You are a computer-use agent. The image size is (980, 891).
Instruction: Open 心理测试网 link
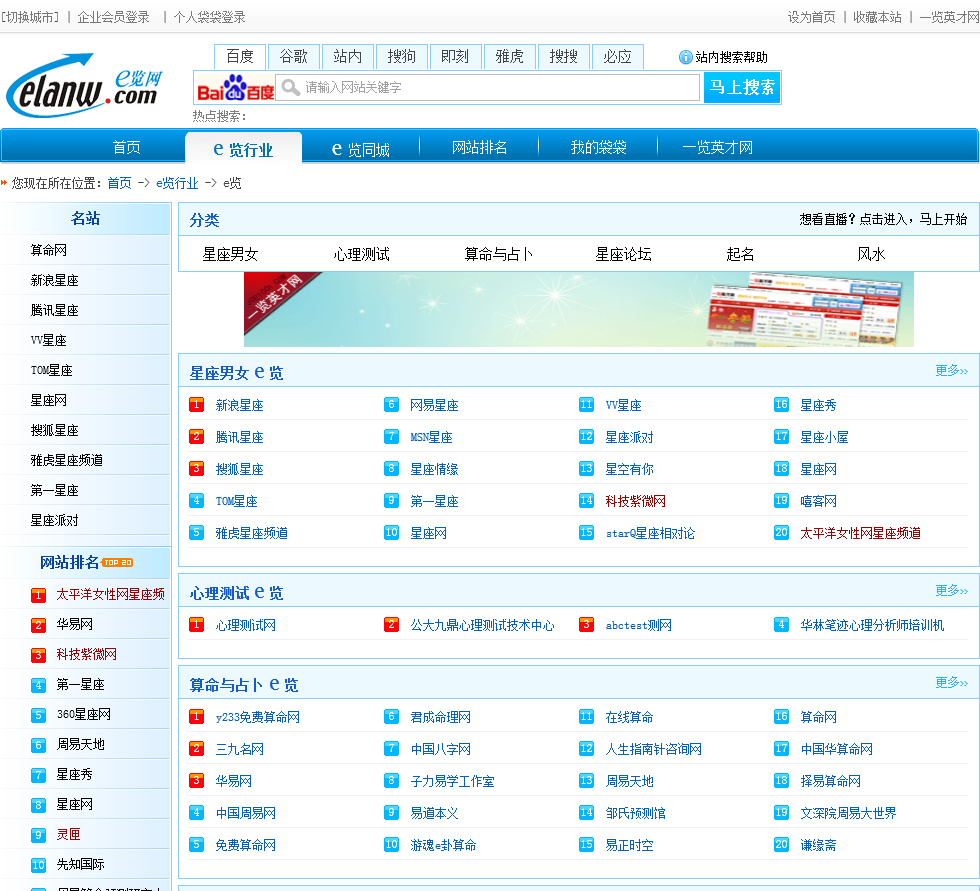(246, 625)
